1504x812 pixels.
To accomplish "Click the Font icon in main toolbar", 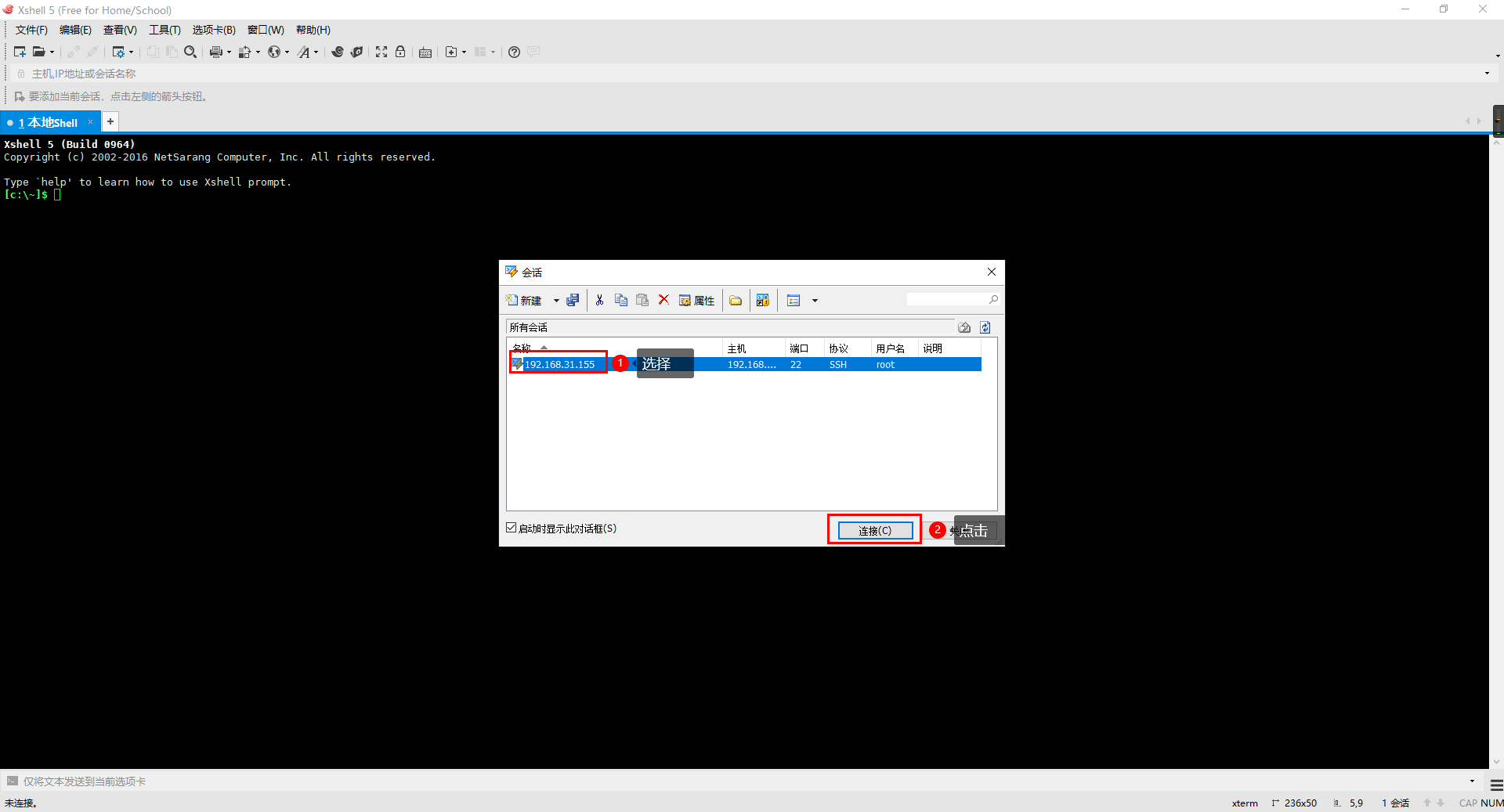I will [x=303, y=52].
